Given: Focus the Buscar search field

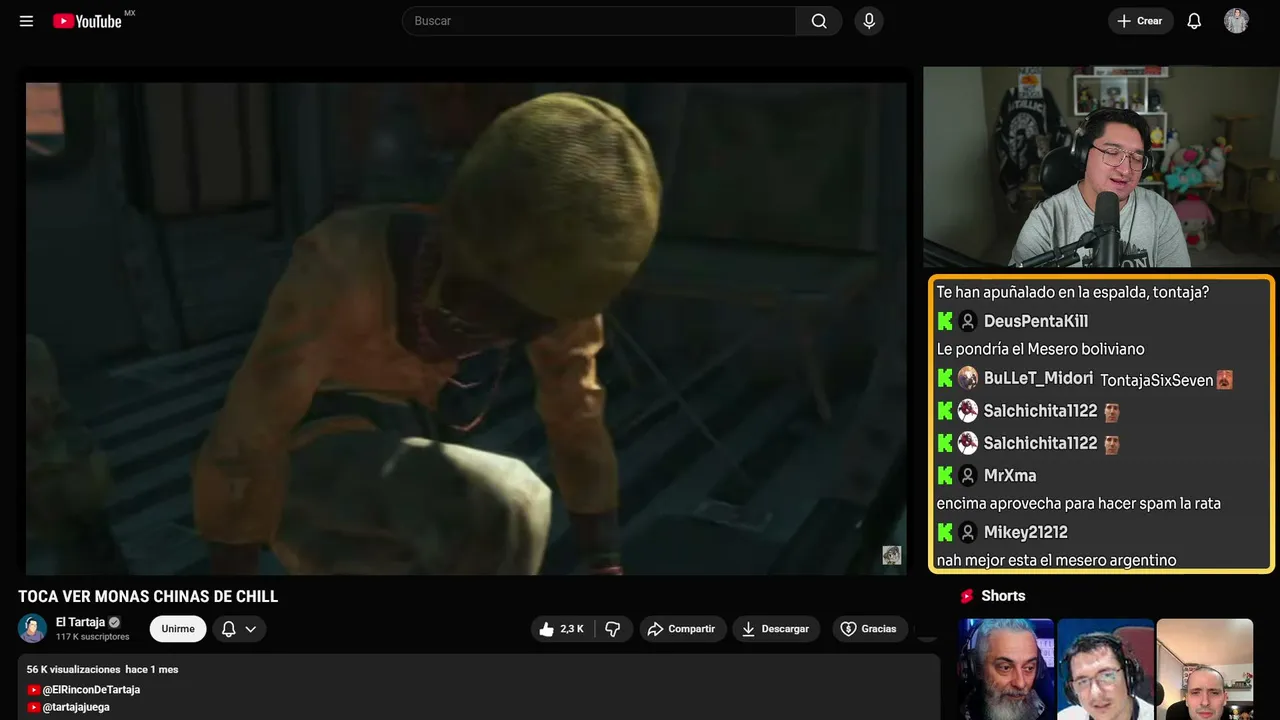Looking at the screenshot, I should pyautogui.click(x=599, y=21).
